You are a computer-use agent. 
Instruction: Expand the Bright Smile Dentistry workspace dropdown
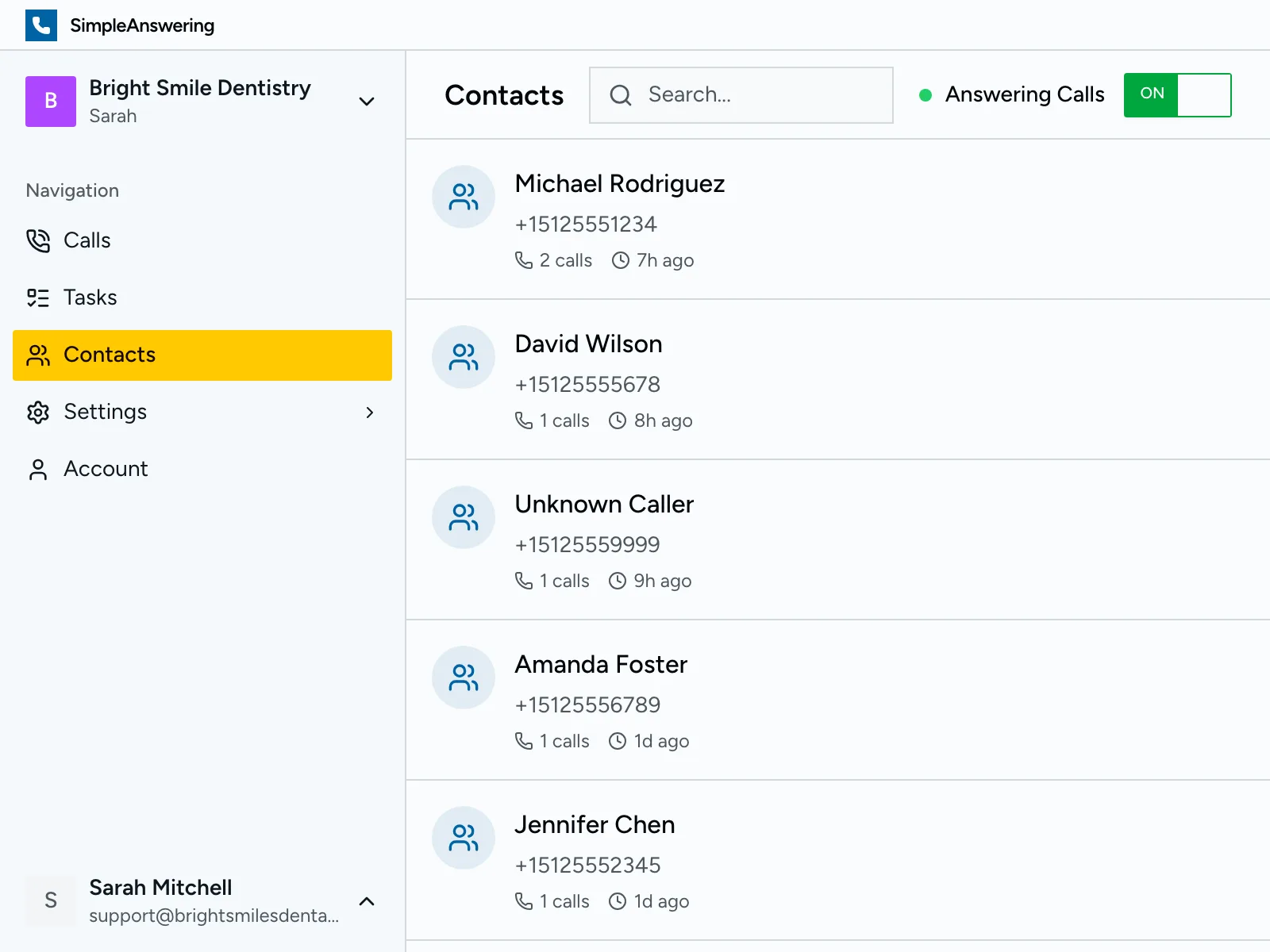click(x=366, y=102)
